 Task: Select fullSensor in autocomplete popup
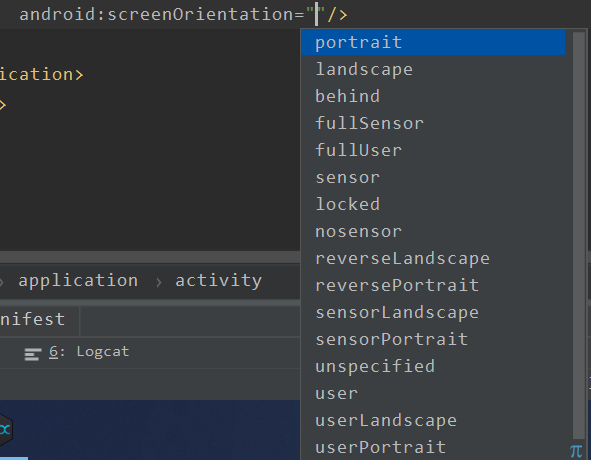coord(433,123)
